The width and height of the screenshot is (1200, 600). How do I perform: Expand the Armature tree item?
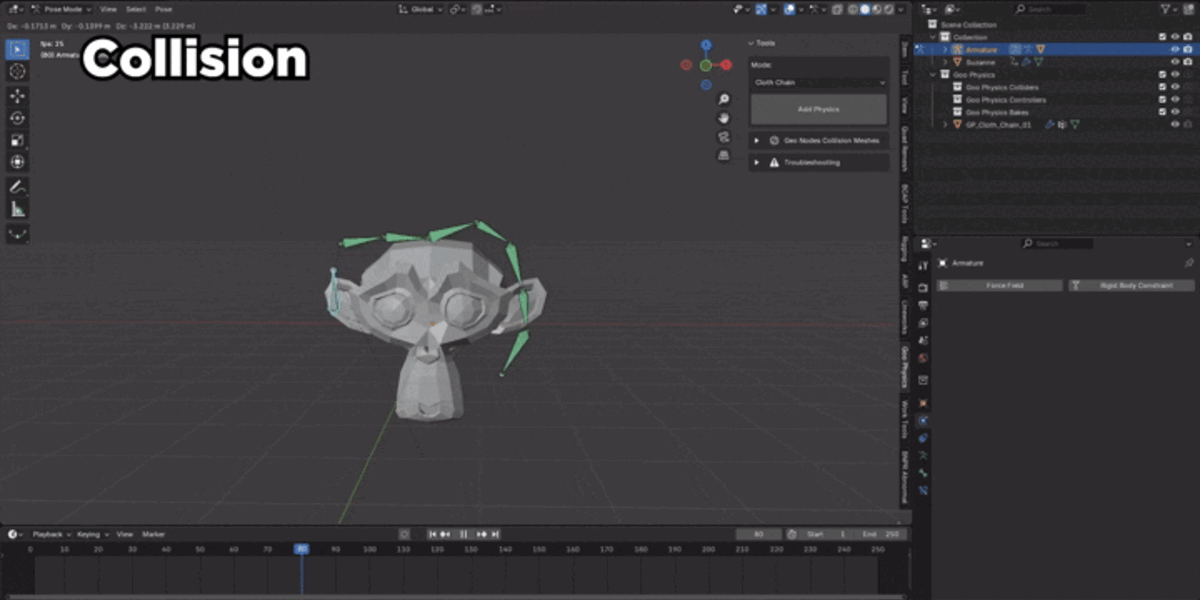point(945,49)
